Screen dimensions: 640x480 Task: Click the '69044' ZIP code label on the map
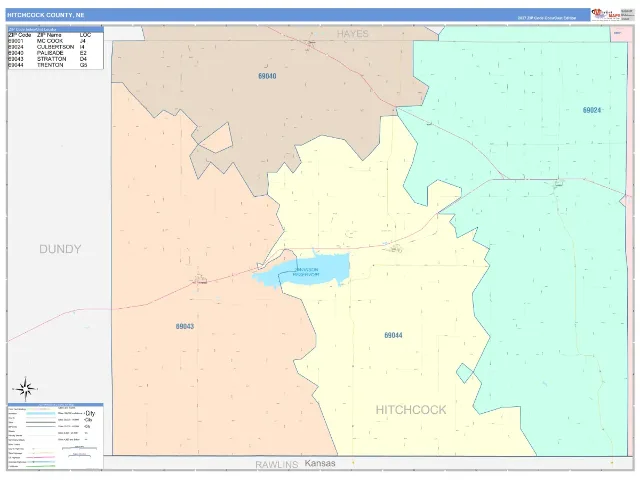[393, 335]
